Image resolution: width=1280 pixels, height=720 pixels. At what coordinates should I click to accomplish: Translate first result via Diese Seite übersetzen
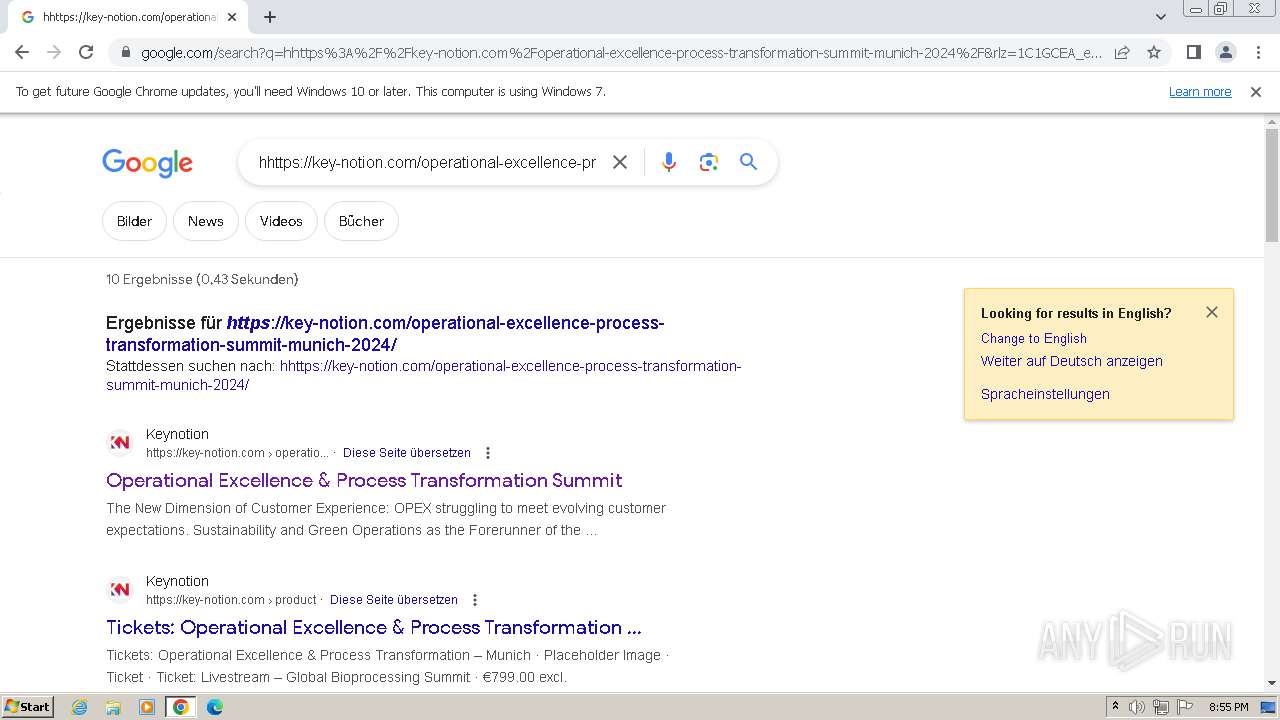click(407, 453)
